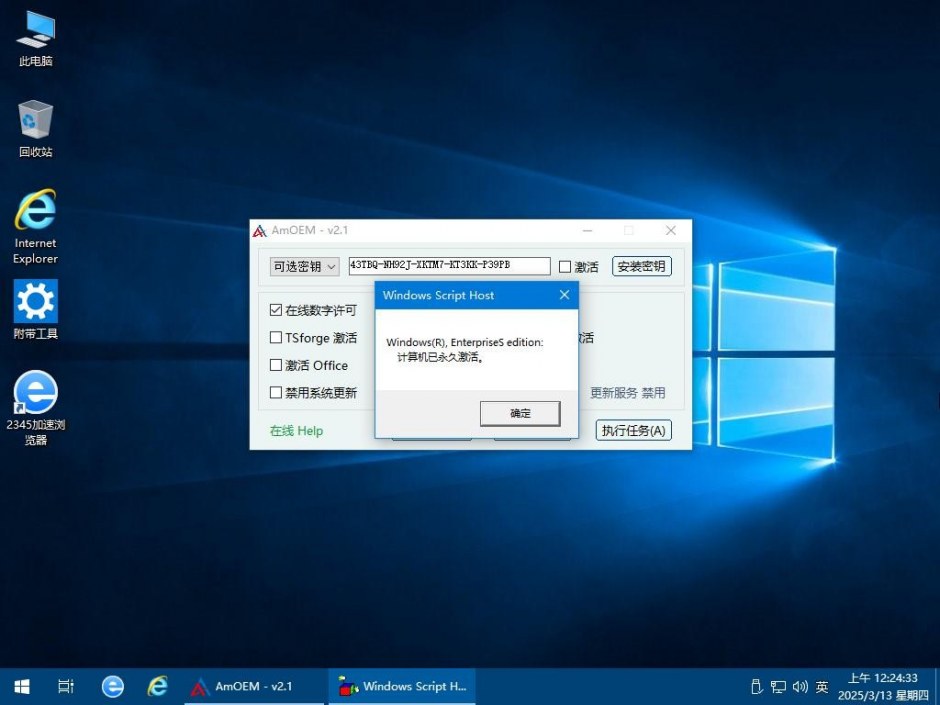Image resolution: width=940 pixels, height=705 pixels.
Task: Click the 执行任务(A) button
Action: click(x=633, y=430)
